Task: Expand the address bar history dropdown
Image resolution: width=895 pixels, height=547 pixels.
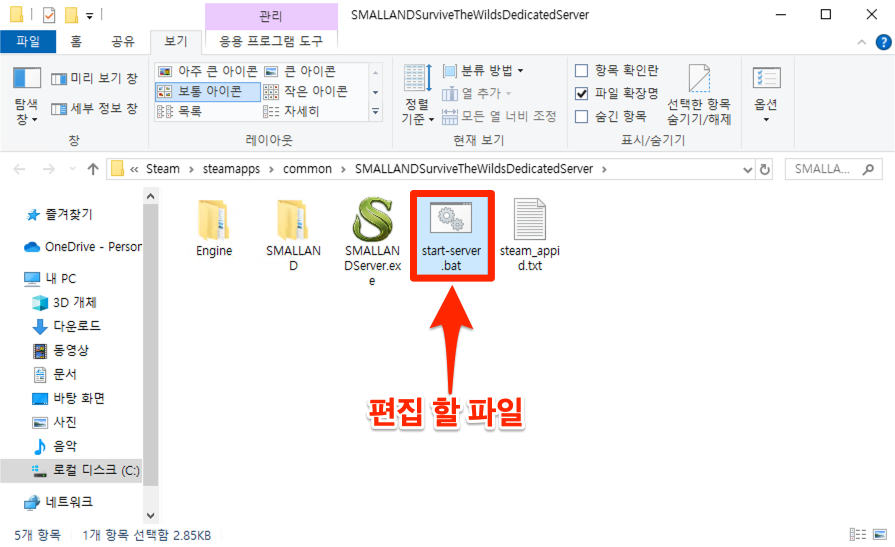Action: (x=747, y=170)
